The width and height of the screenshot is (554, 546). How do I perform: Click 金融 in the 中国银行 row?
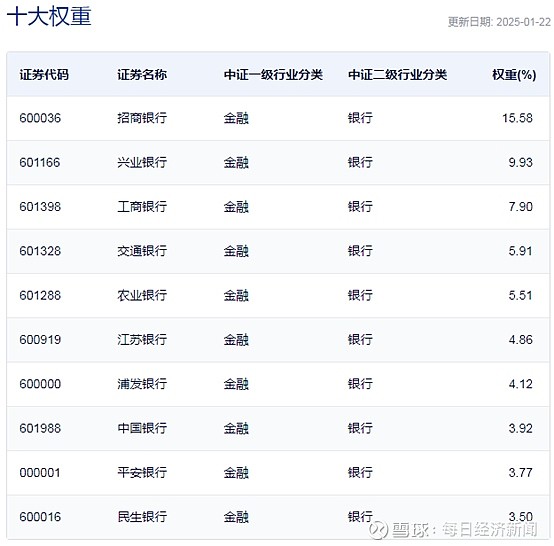pyautogui.click(x=236, y=428)
